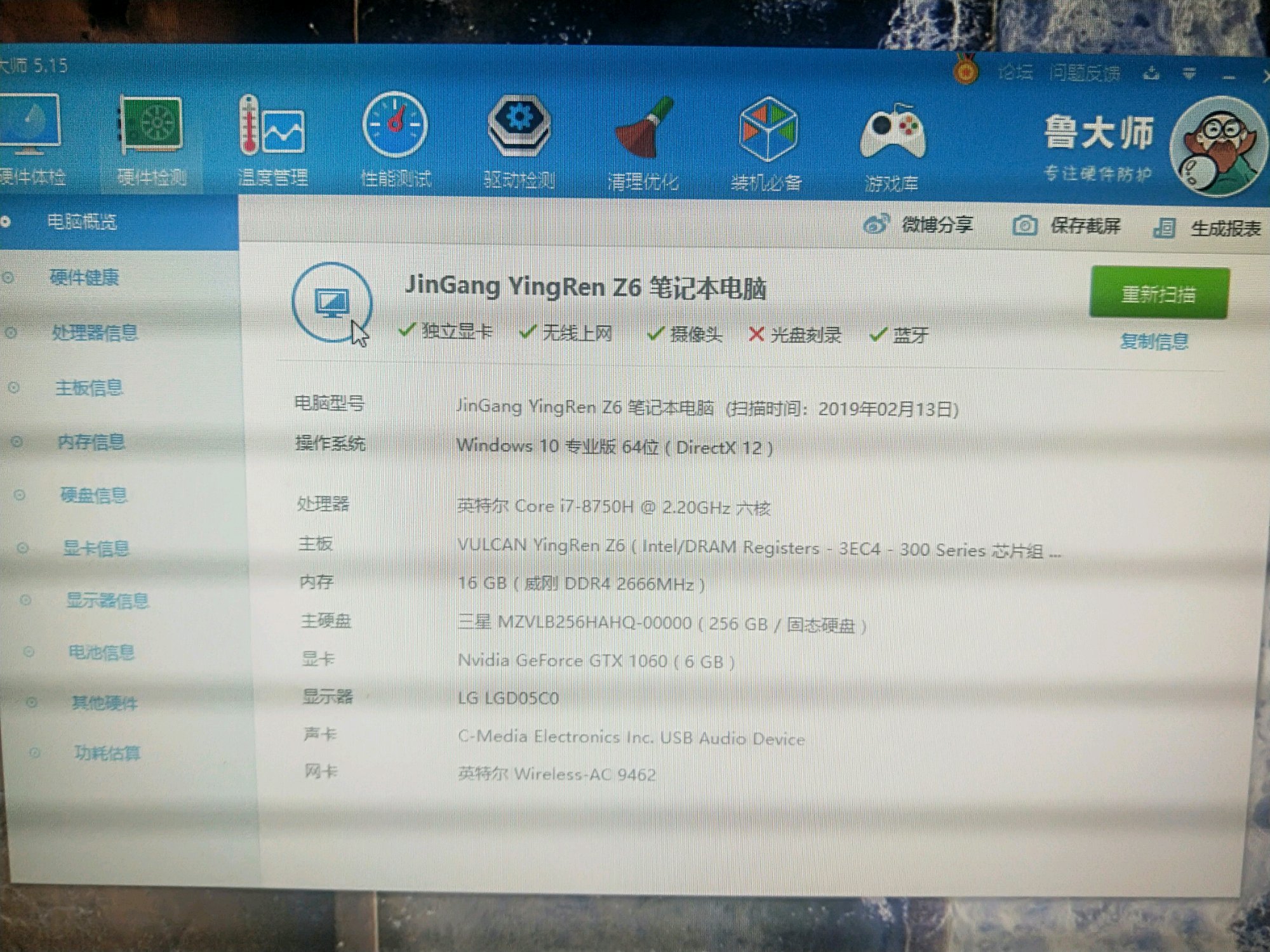The height and width of the screenshot is (952, 1270).
Task: Share via 微博分享
Action: (919, 225)
